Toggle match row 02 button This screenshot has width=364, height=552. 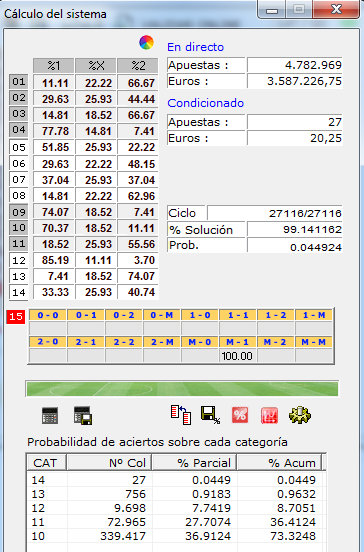[19, 98]
